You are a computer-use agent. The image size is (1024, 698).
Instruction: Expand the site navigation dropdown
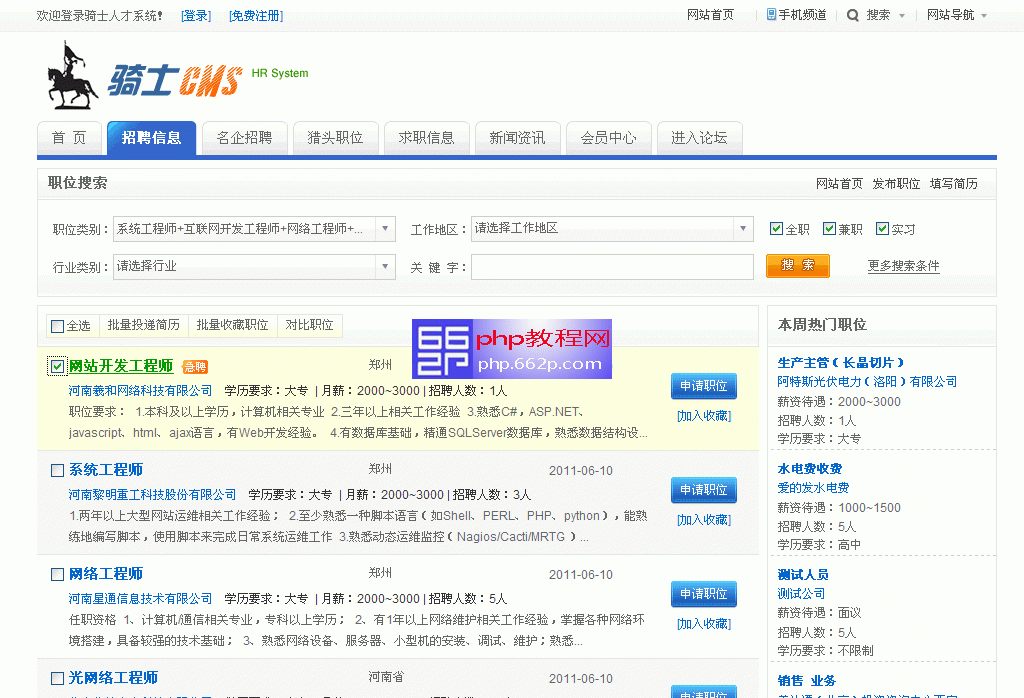point(984,16)
